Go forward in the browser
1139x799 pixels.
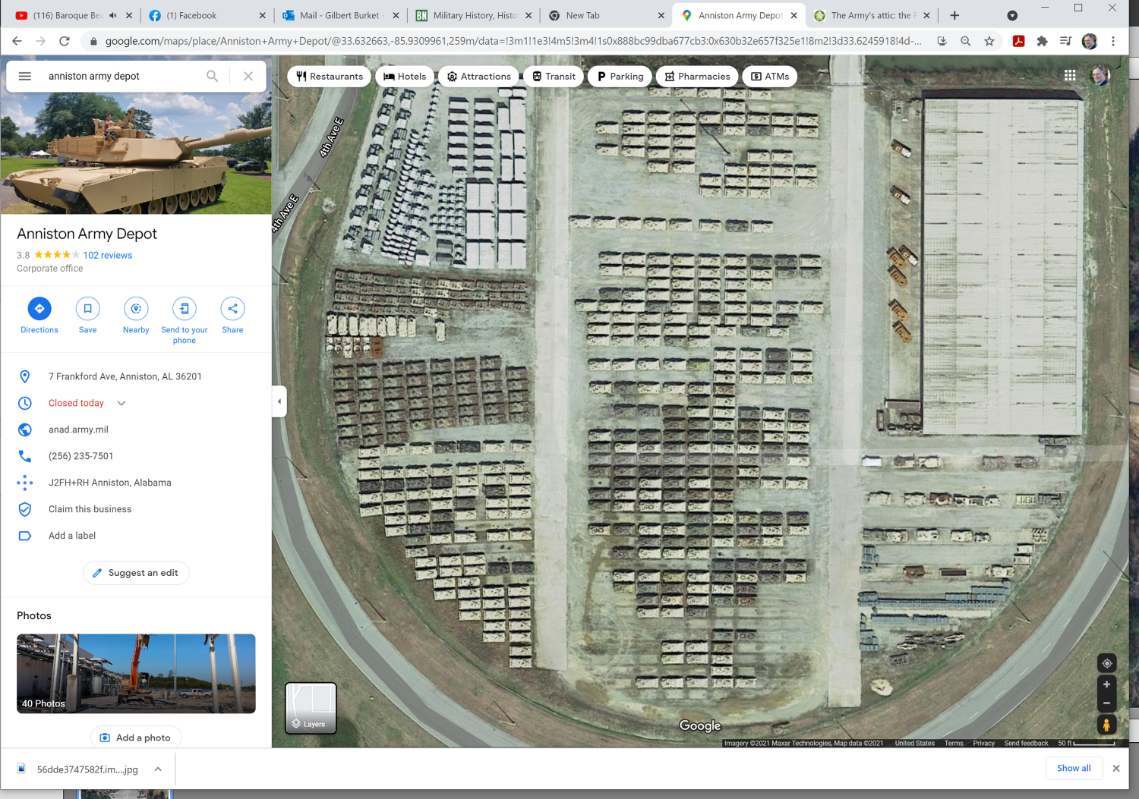[41, 41]
